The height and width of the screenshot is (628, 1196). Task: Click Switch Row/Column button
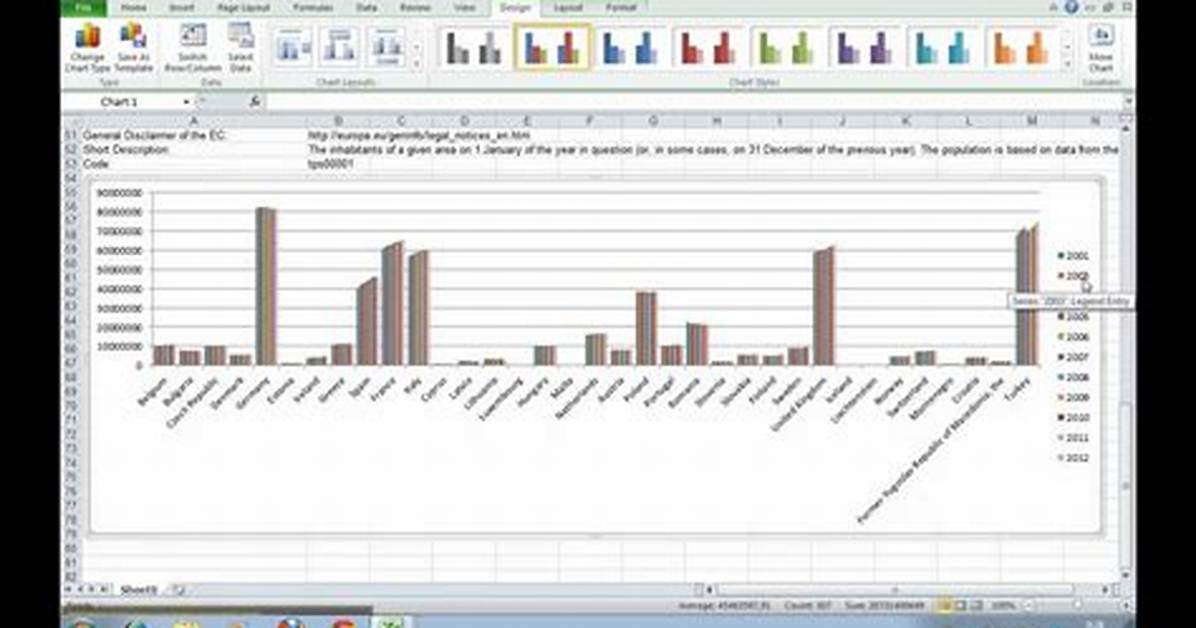click(192, 48)
